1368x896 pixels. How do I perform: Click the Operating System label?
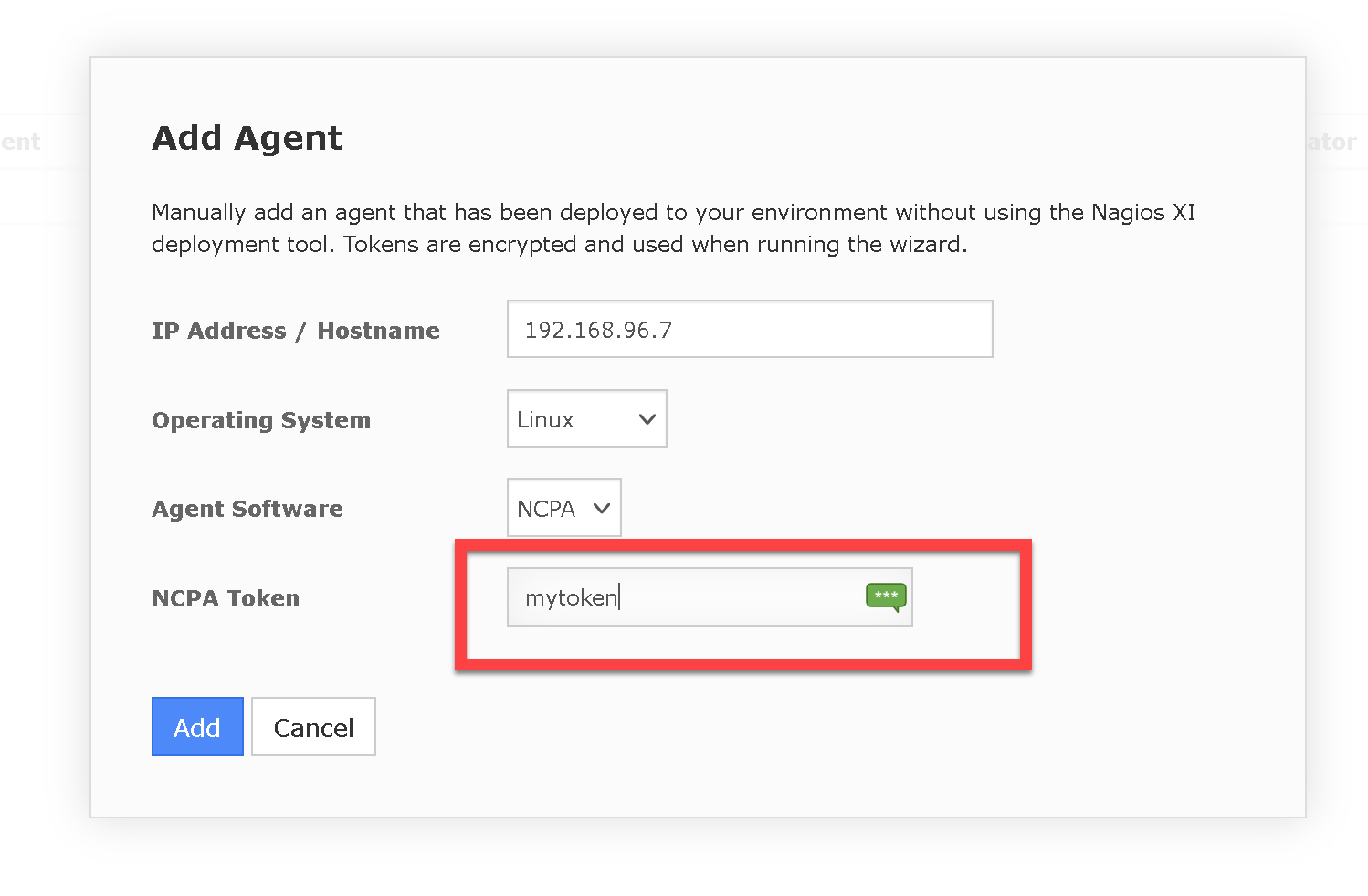tap(261, 420)
